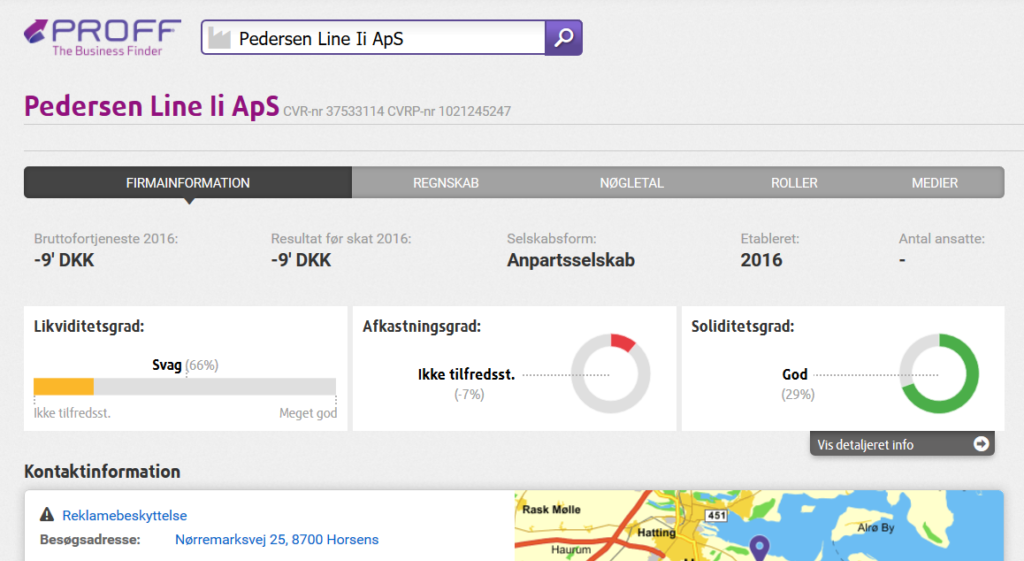Click the Horsens map thumbnail
The image size is (1024, 561).
point(759,526)
